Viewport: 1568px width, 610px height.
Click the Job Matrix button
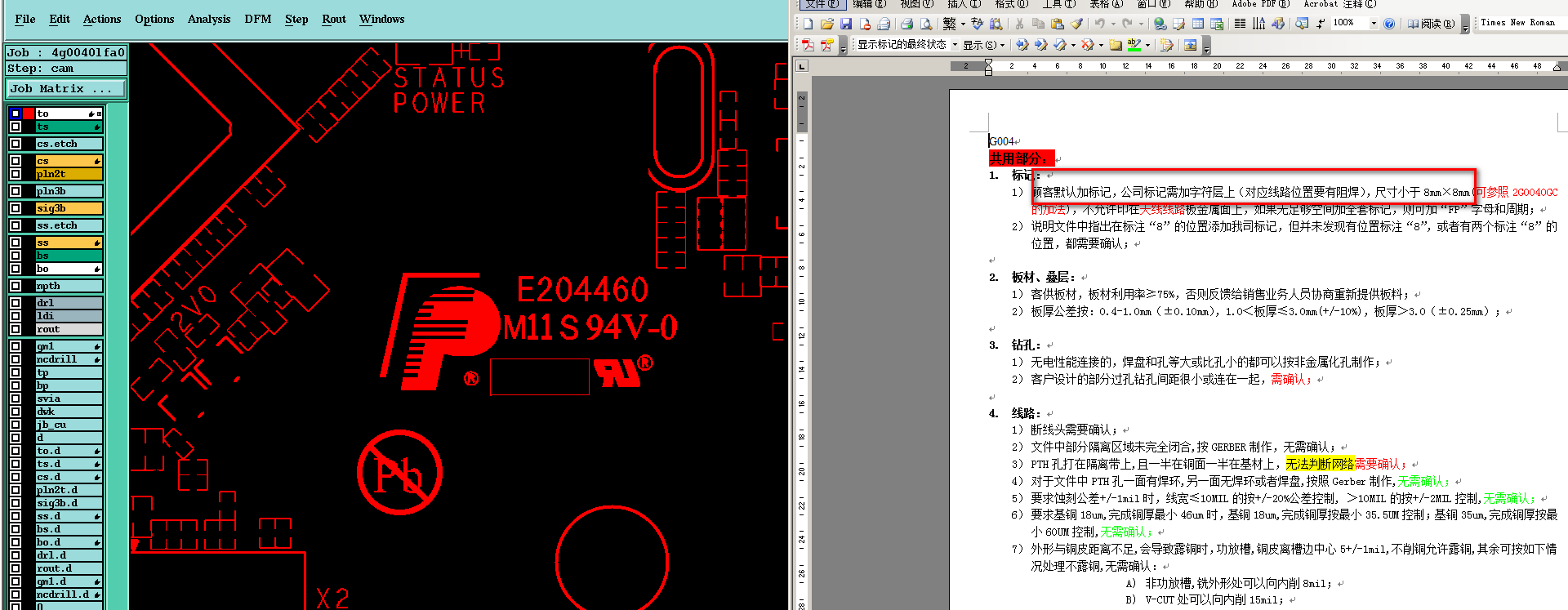(66, 88)
